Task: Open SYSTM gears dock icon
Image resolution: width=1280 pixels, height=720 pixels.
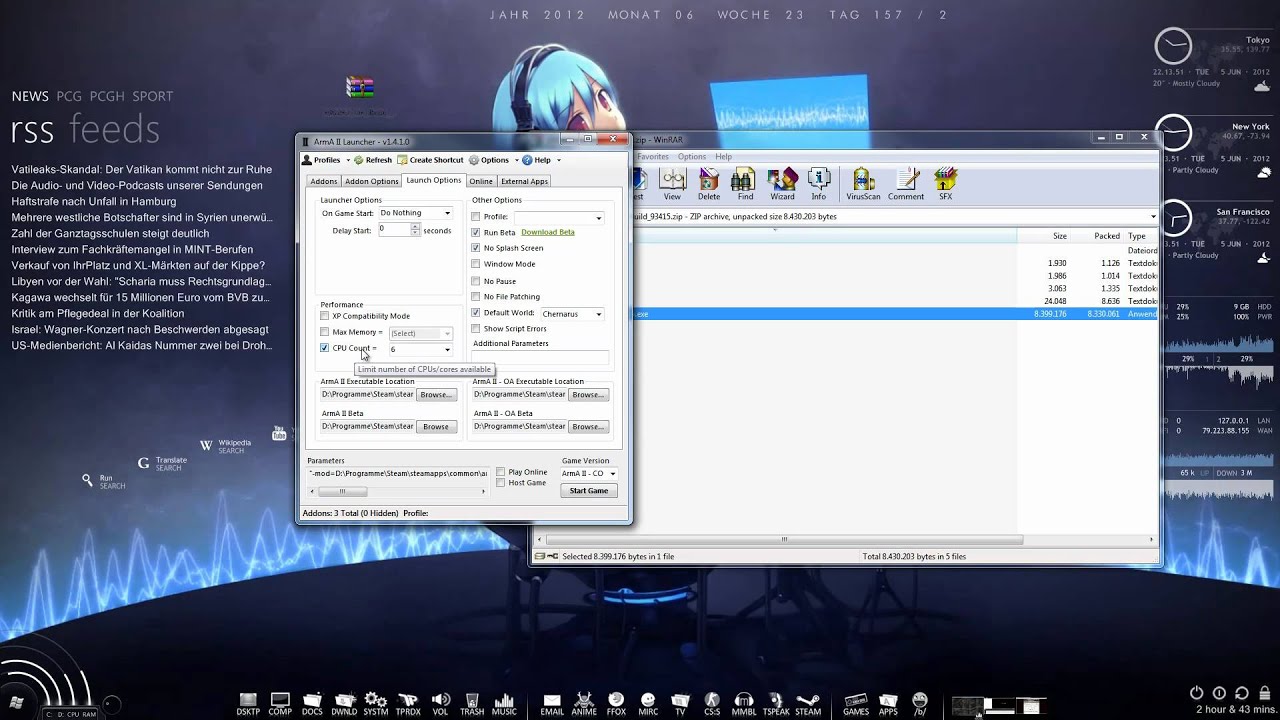Action: [376, 704]
